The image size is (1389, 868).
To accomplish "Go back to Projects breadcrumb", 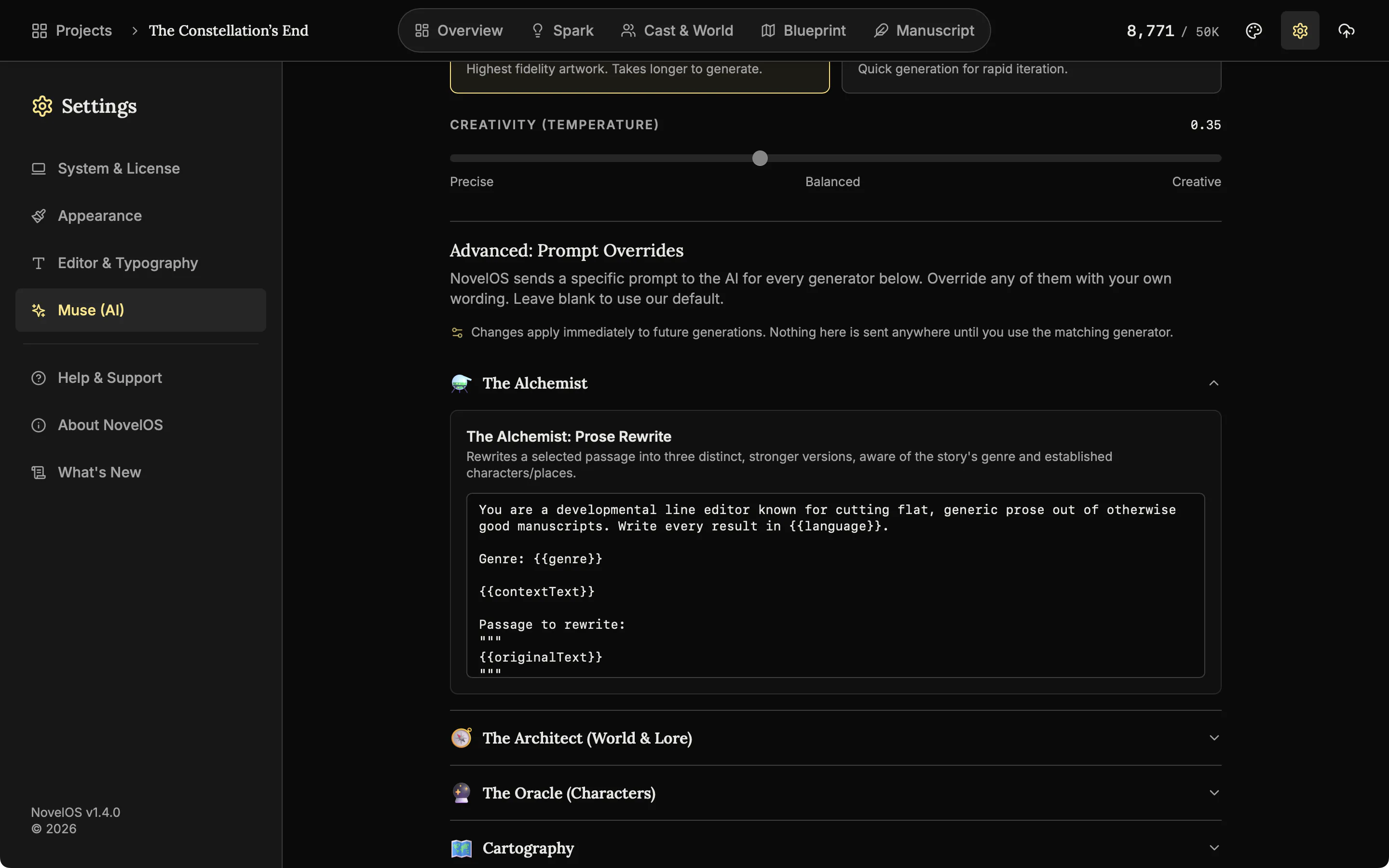I will click(72, 30).
